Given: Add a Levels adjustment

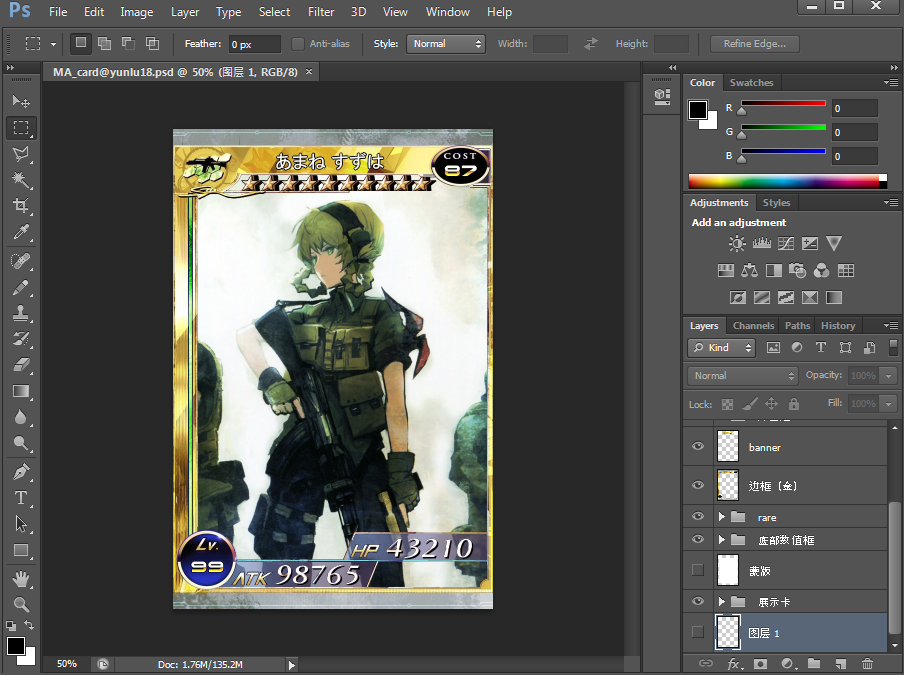Looking at the screenshot, I should pyautogui.click(x=762, y=244).
